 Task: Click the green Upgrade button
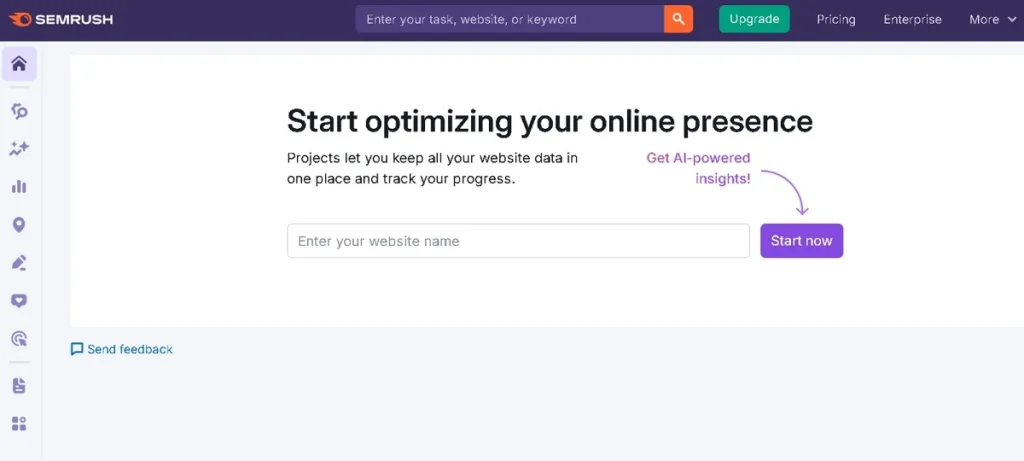[x=754, y=19]
